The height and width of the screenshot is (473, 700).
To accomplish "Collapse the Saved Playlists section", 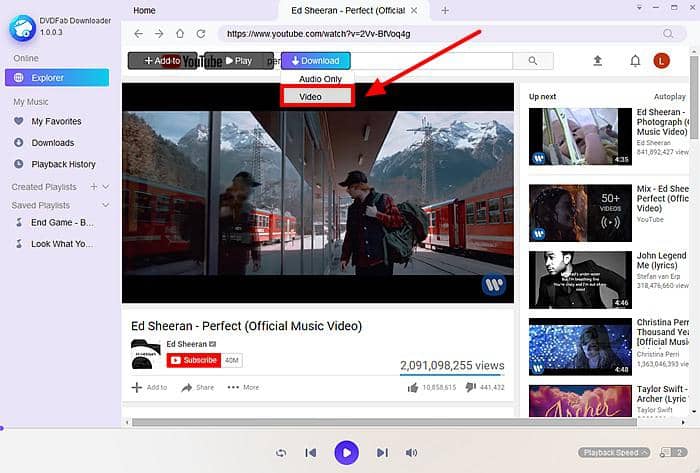I will (x=106, y=205).
